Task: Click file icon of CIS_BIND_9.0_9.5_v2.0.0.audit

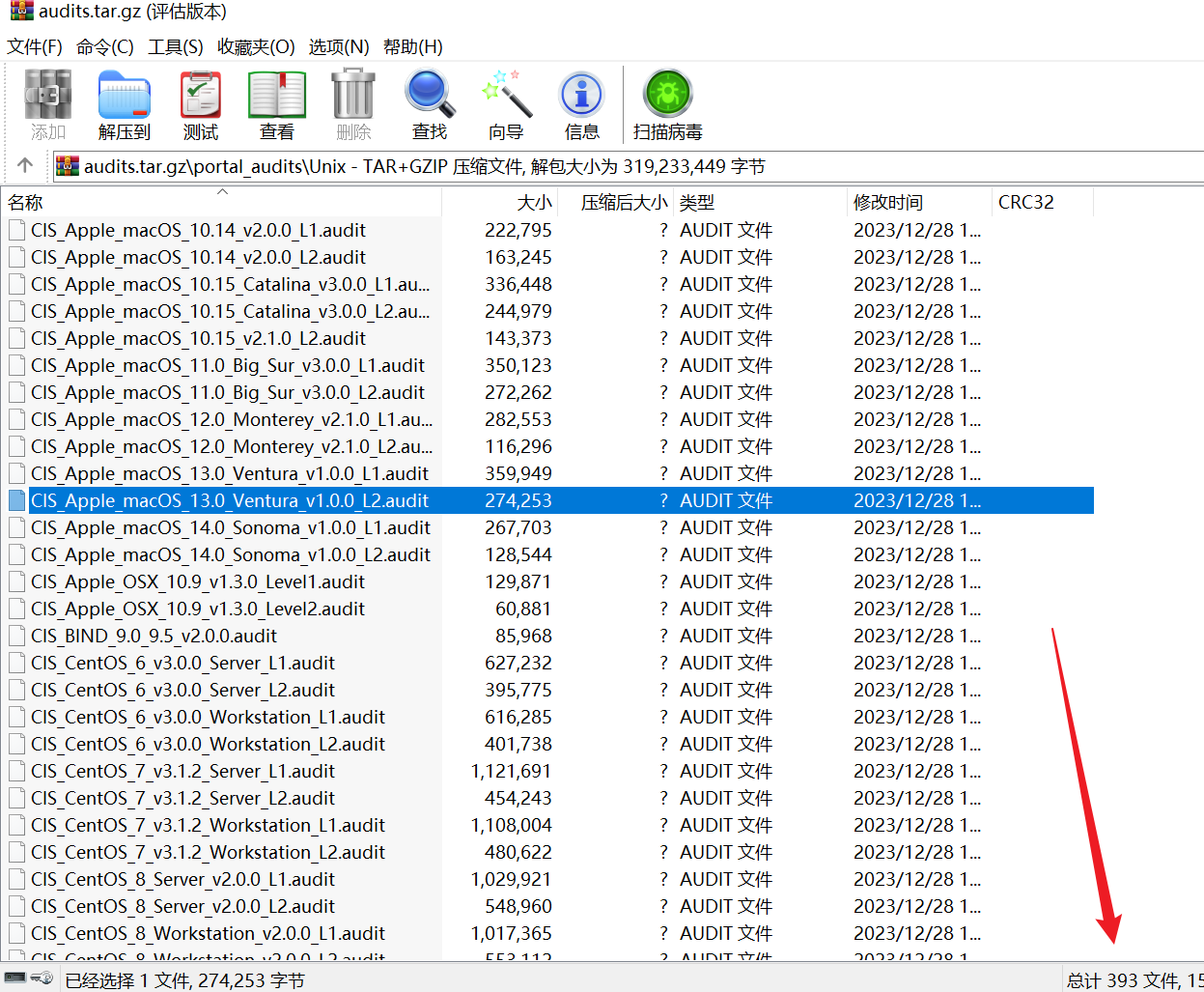Action: [16, 636]
